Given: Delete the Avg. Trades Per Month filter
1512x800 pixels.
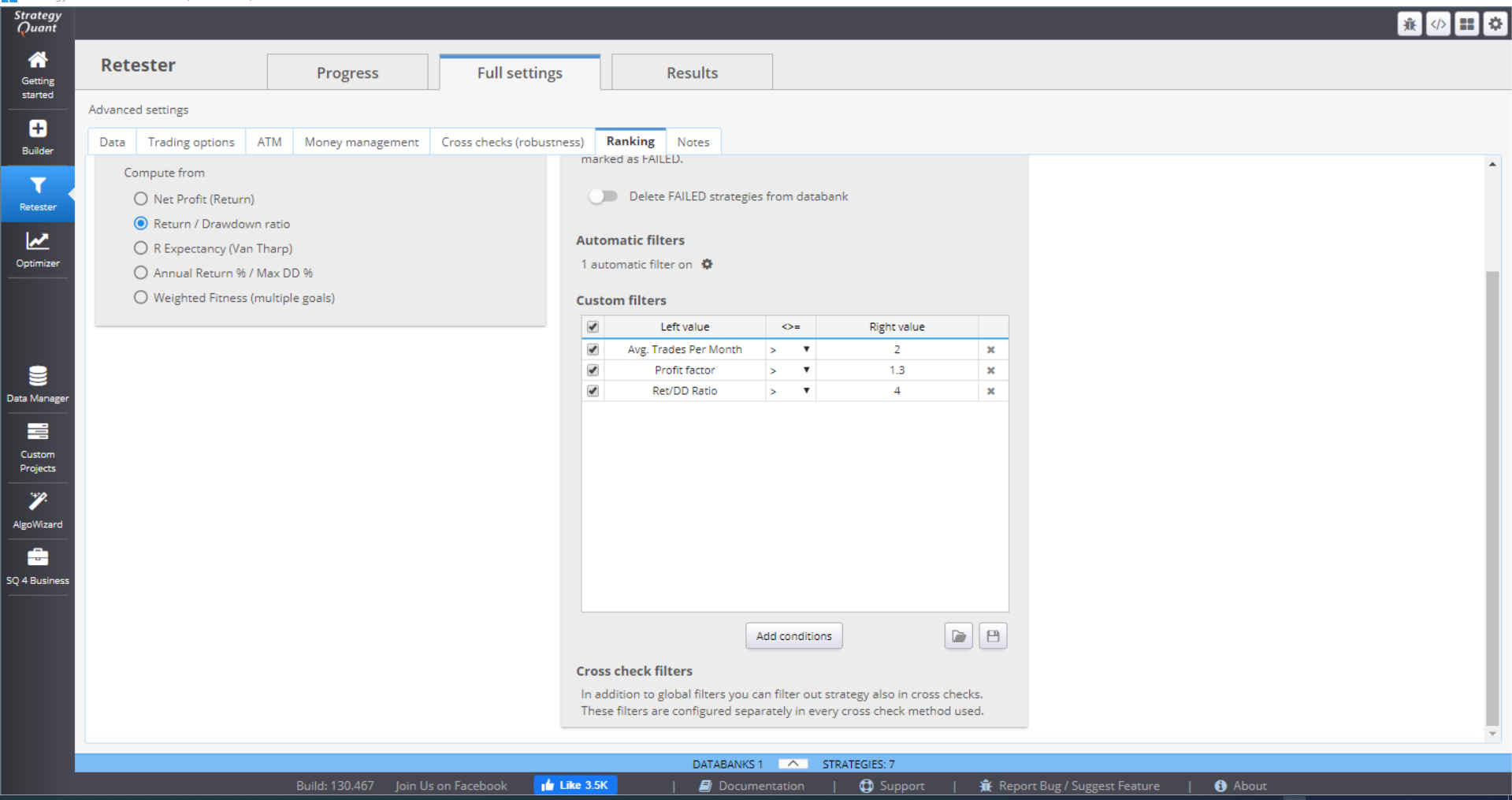Looking at the screenshot, I should (991, 349).
